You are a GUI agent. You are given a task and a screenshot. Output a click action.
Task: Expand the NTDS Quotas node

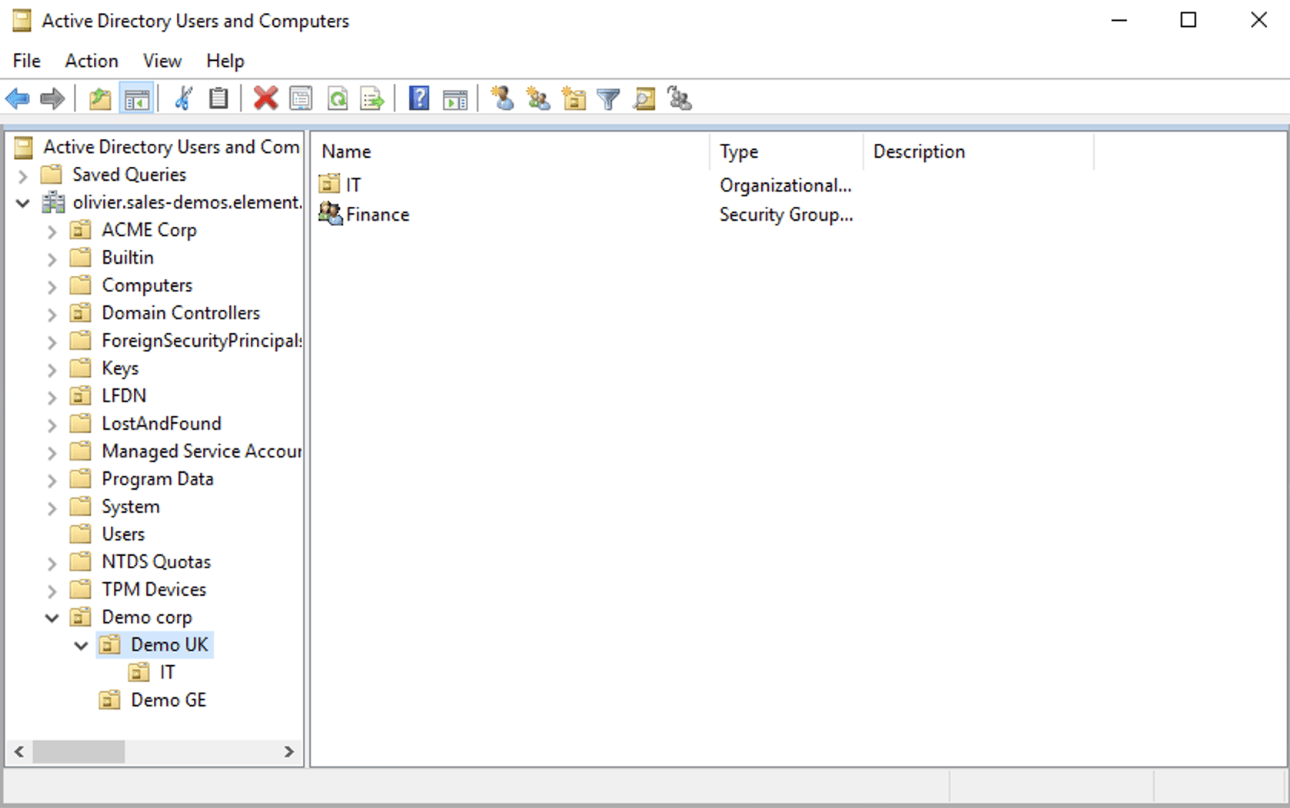click(52, 563)
